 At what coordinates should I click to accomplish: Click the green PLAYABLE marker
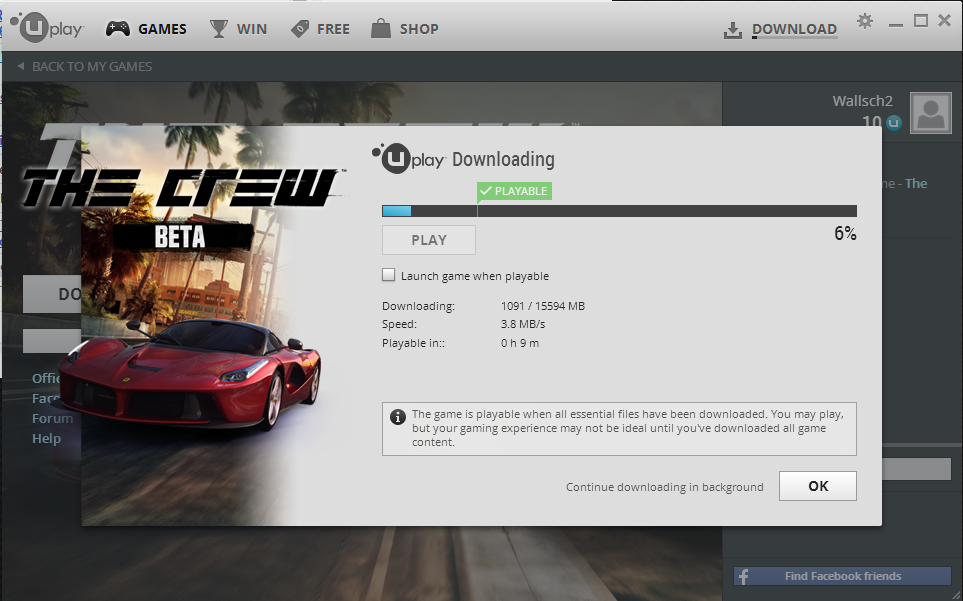(x=514, y=191)
